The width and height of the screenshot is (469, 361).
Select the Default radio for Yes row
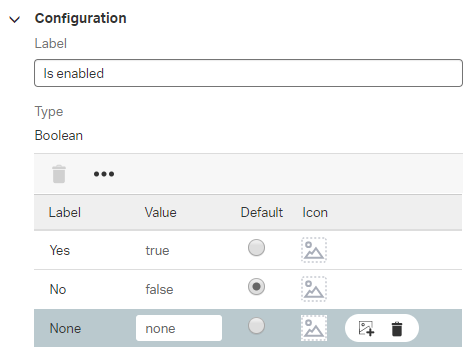tap(256, 248)
